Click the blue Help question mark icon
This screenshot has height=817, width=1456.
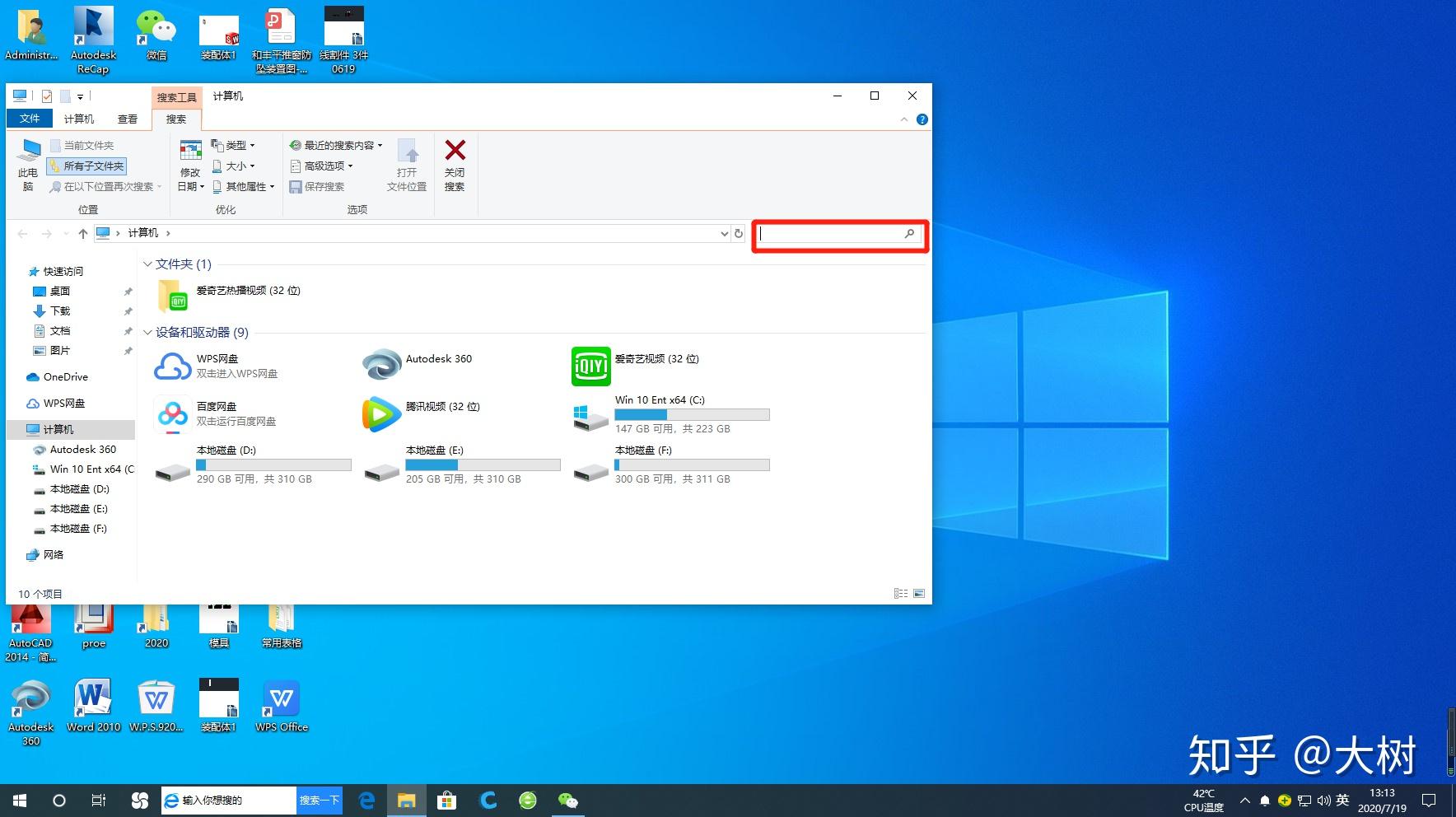922,119
